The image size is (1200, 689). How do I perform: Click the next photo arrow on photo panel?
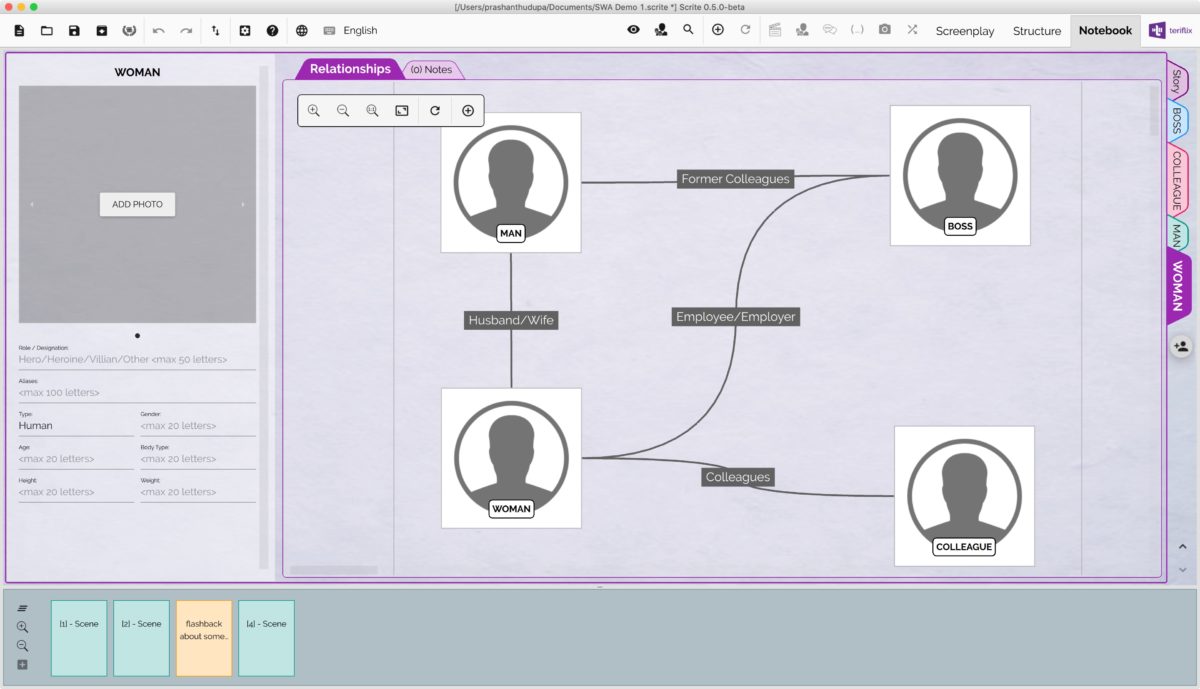click(243, 205)
